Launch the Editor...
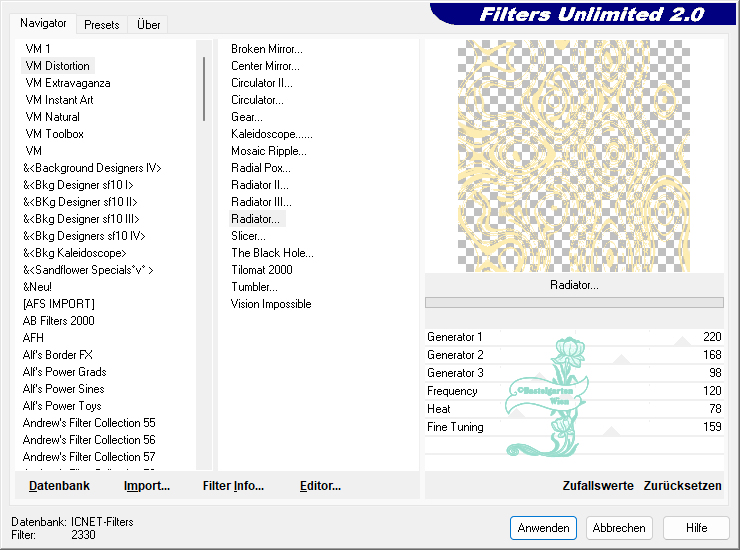The height and width of the screenshot is (550, 740). pyautogui.click(x=320, y=486)
